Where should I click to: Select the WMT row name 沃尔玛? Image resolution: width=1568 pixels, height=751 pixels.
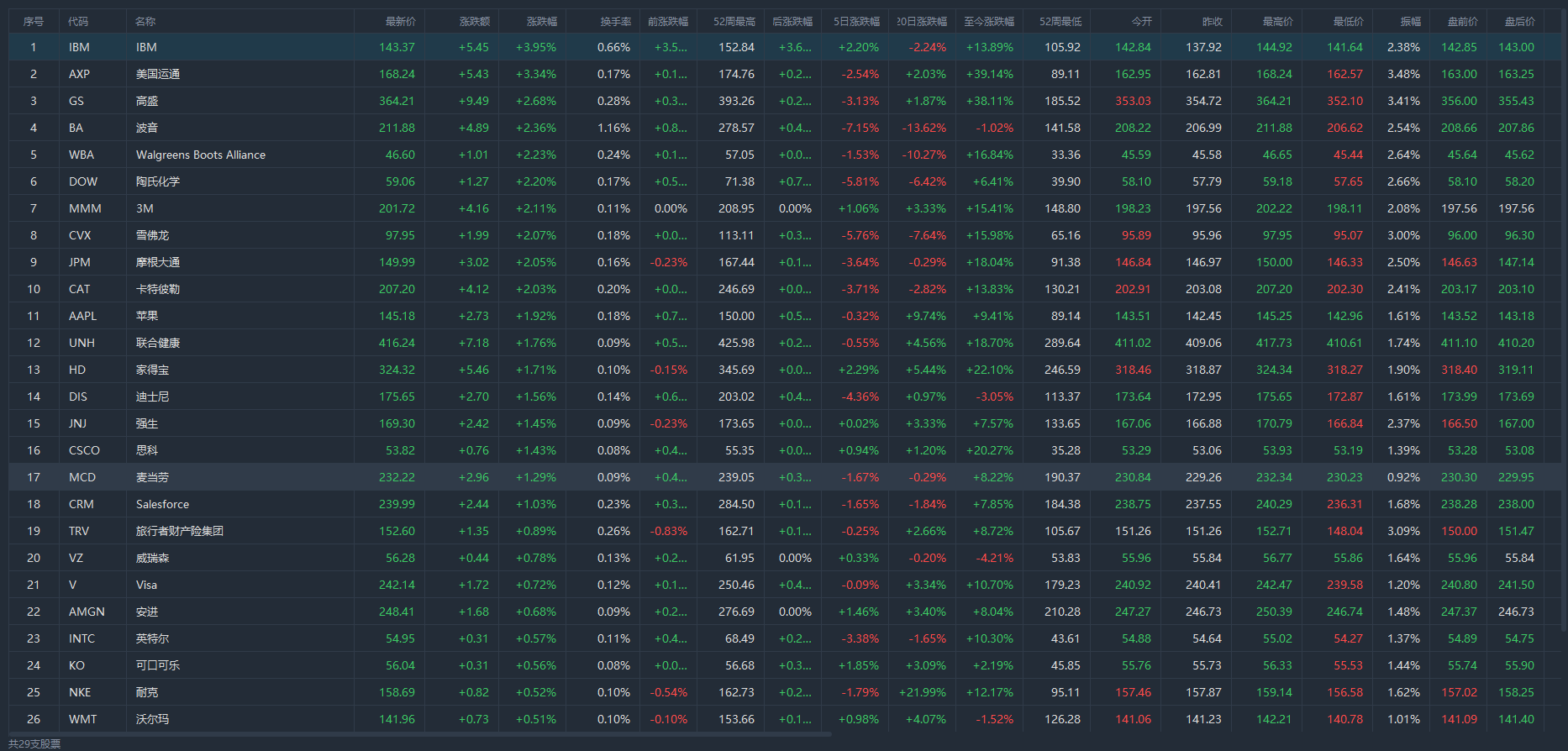pyautogui.click(x=152, y=719)
